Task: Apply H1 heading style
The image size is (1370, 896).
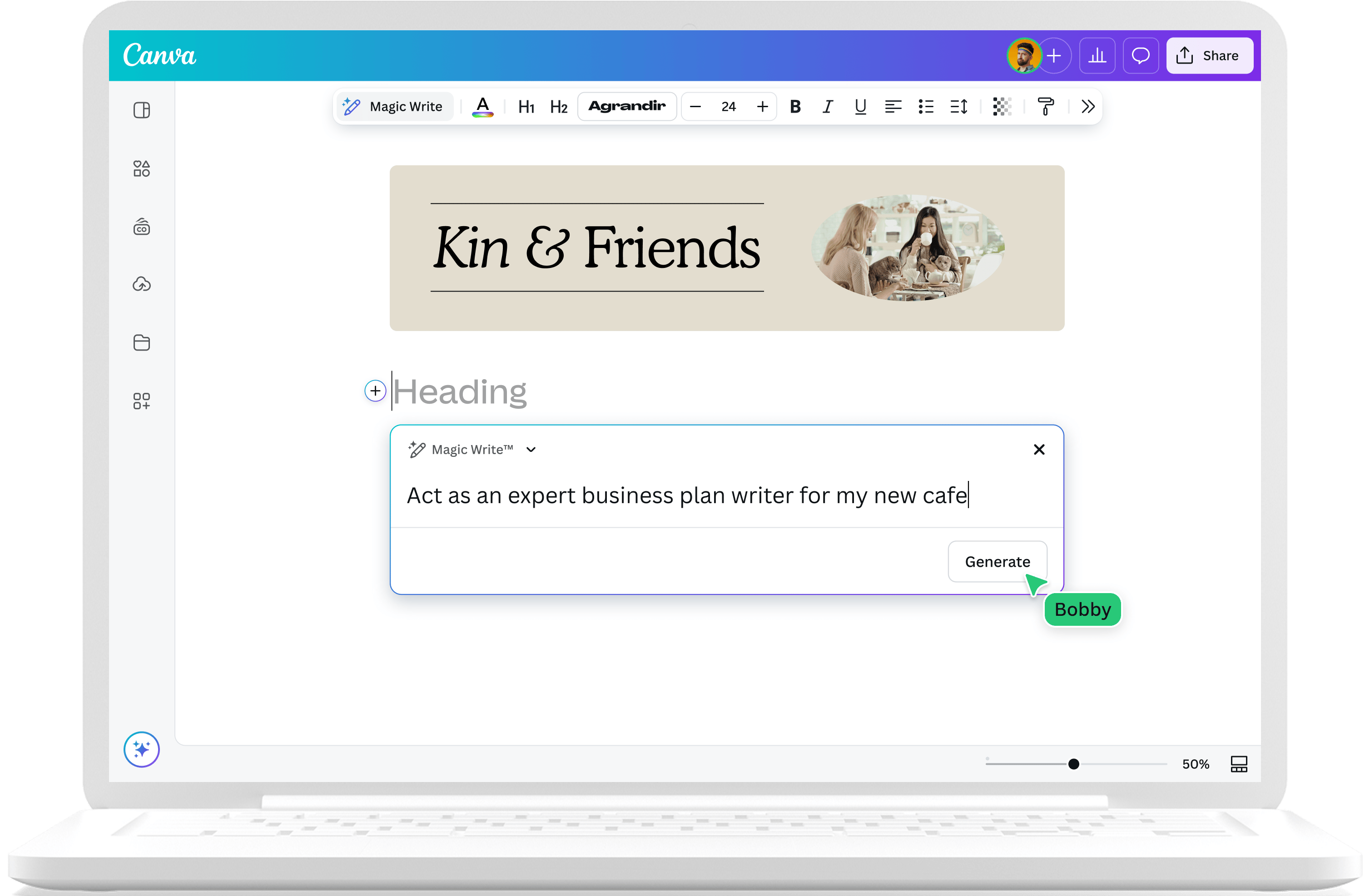Action: coord(526,107)
